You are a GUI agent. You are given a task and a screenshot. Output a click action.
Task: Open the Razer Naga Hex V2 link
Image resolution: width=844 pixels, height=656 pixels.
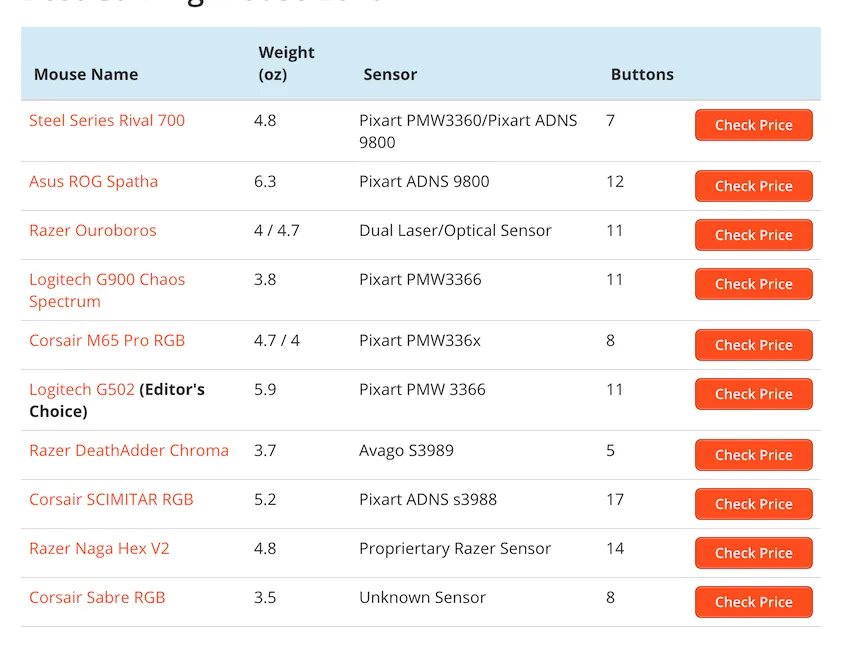99,548
